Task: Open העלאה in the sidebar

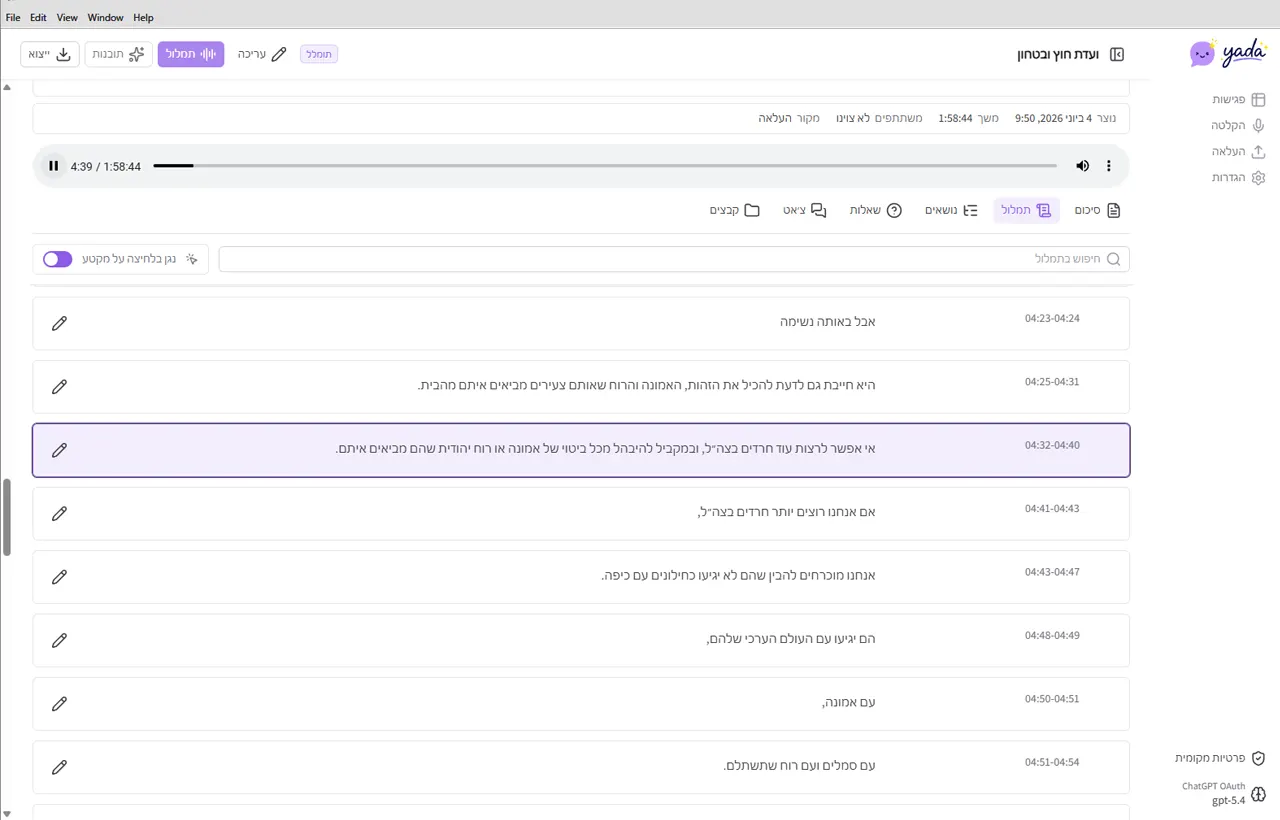Action: pos(1239,151)
